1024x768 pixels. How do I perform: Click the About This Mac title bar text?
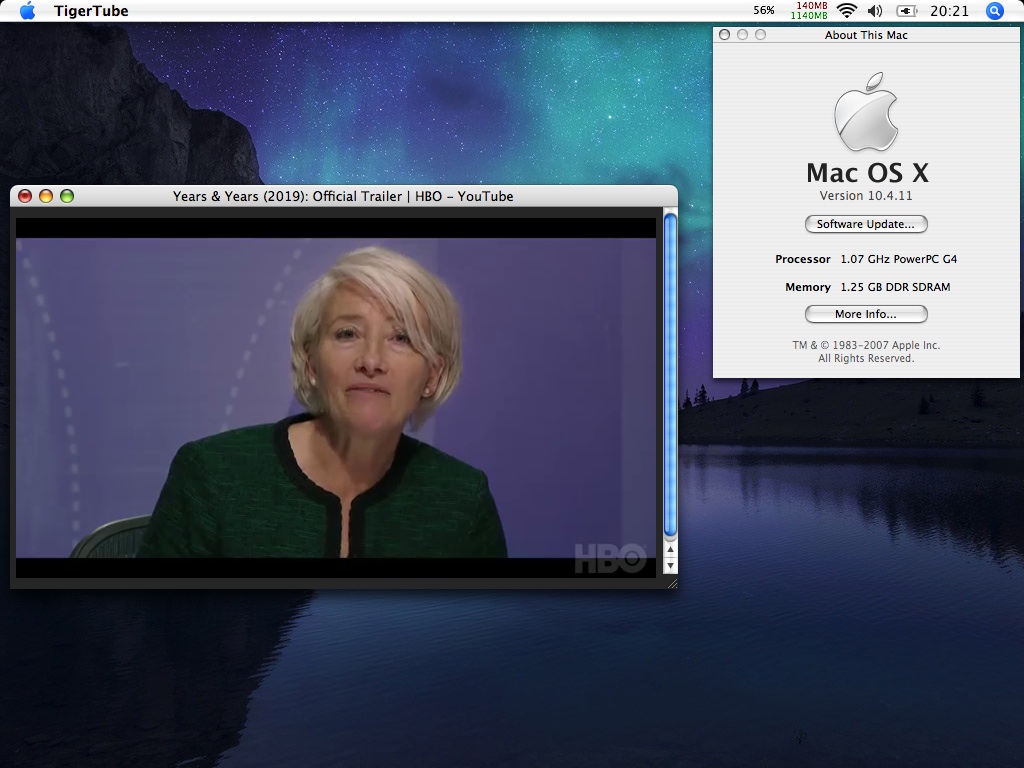(x=866, y=35)
